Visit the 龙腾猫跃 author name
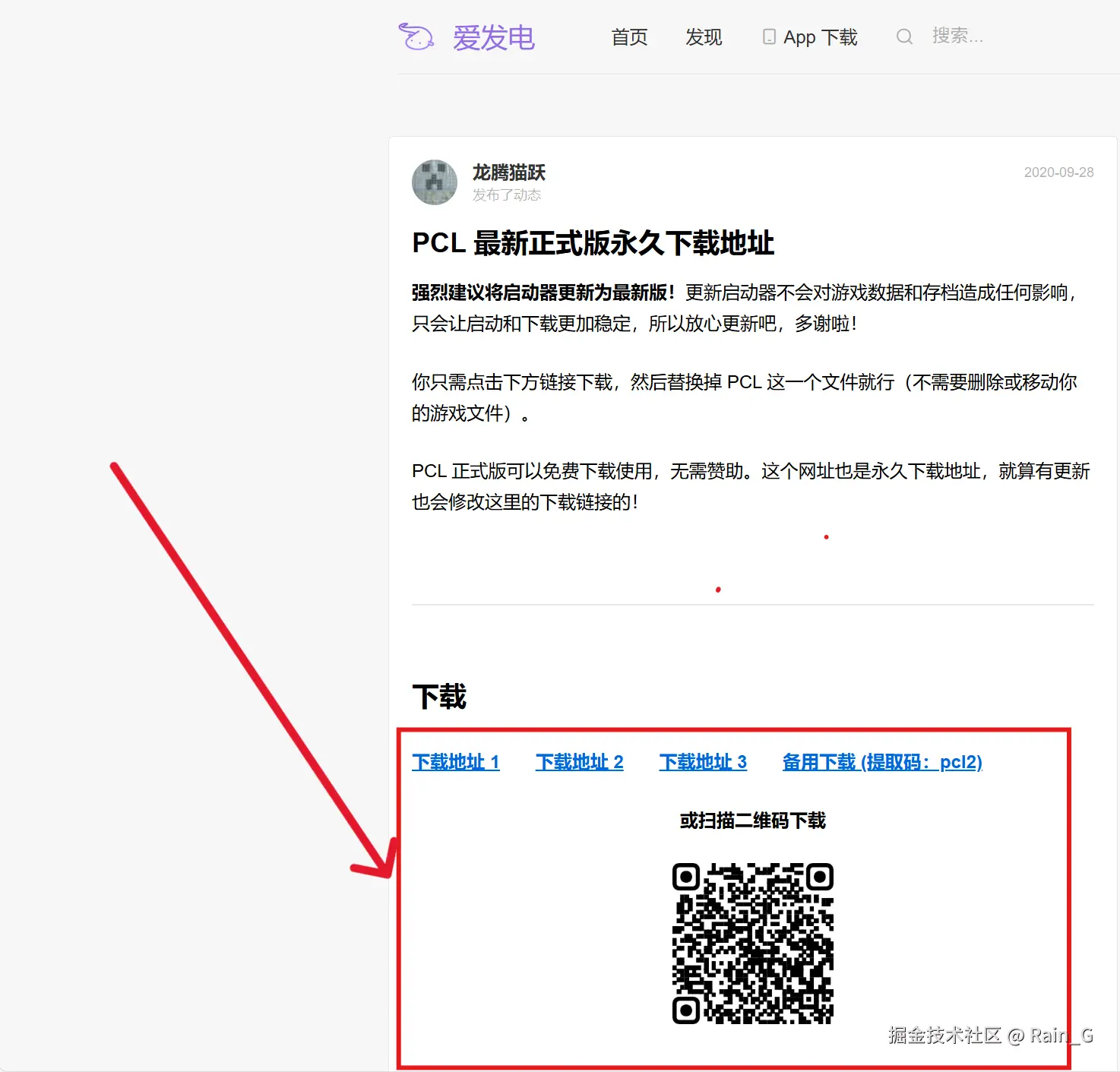Image resolution: width=1120 pixels, height=1072 pixels. (x=509, y=172)
